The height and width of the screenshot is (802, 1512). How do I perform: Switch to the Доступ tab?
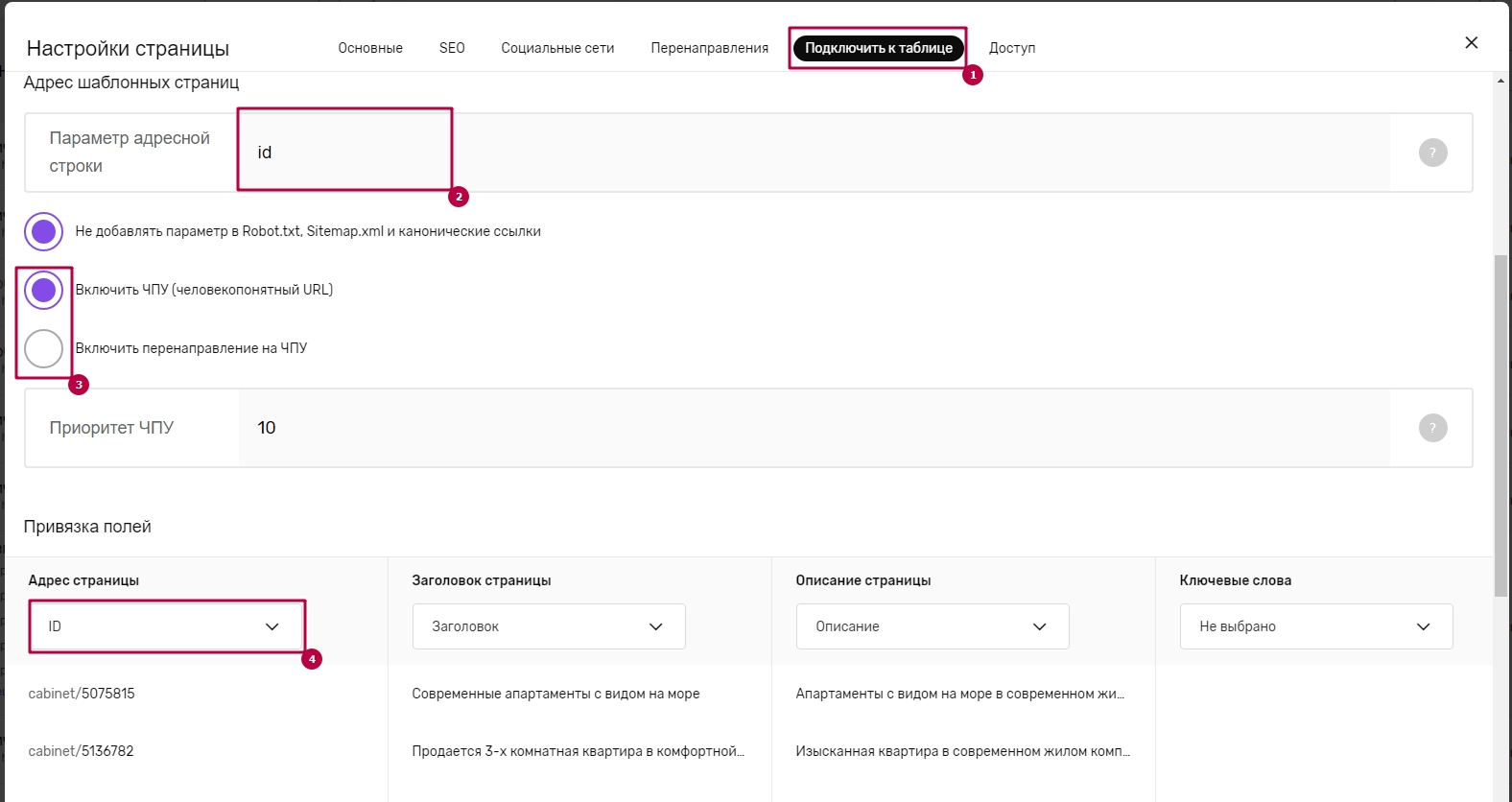[1012, 48]
